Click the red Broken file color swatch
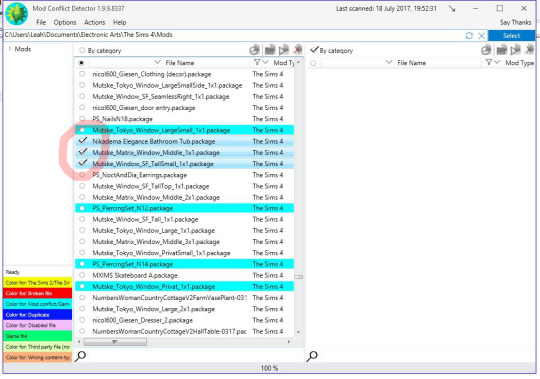Screen dimensions: 540x379 (x=38, y=293)
